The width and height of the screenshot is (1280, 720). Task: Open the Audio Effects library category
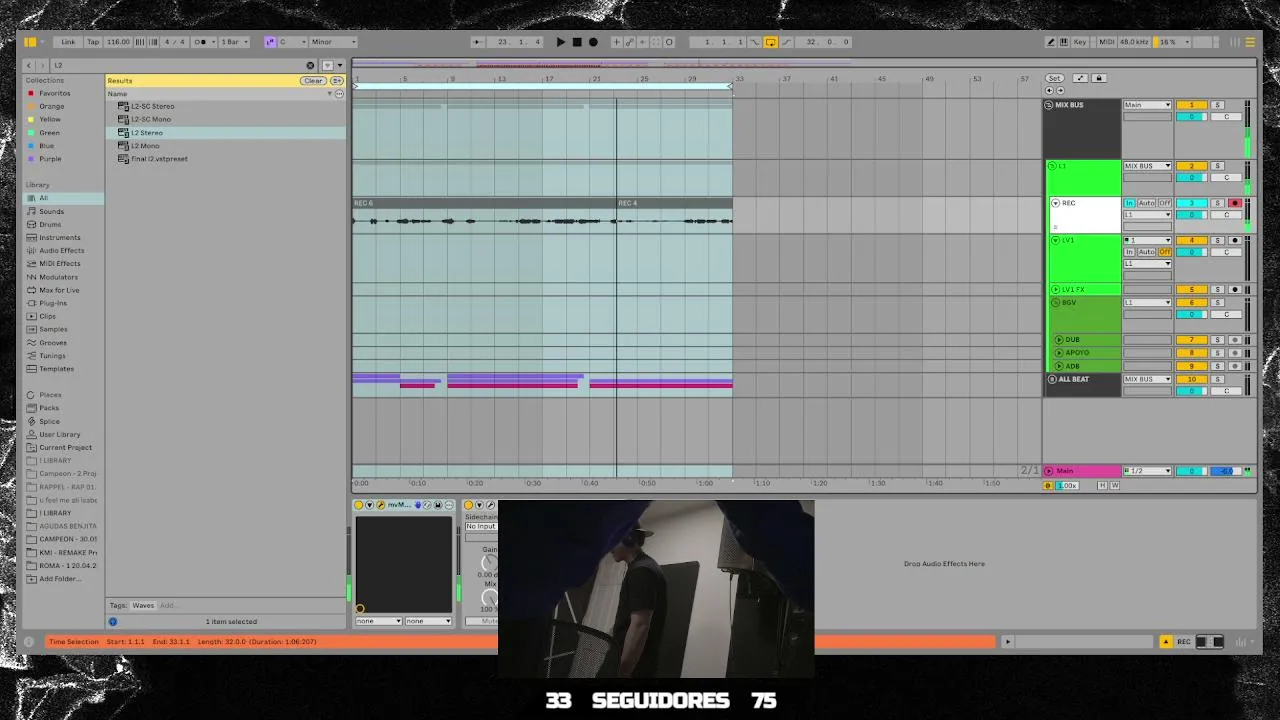[x=62, y=251]
